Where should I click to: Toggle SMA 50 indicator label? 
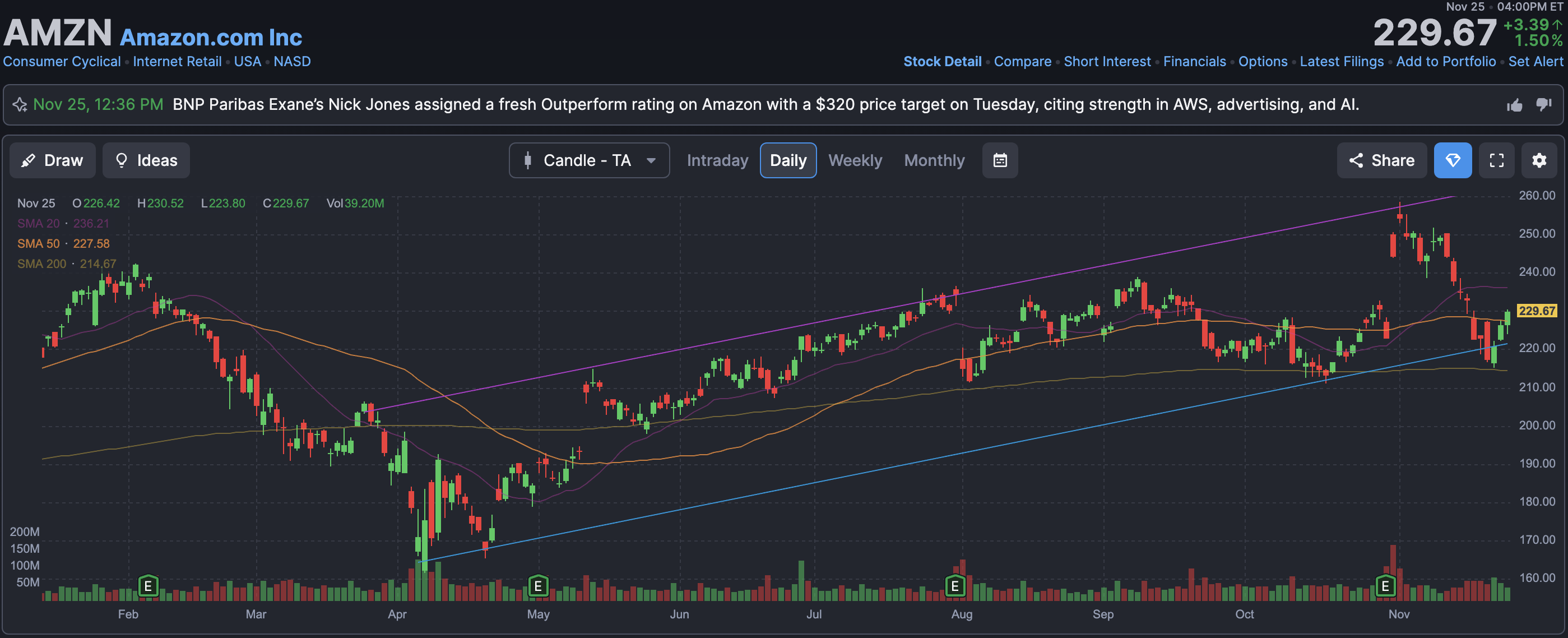(38, 243)
